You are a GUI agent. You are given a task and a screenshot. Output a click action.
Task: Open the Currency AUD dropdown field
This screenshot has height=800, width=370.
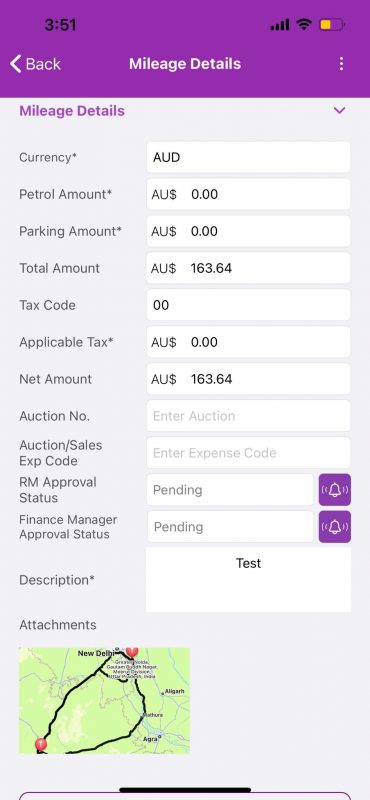click(x=249, y=157)
